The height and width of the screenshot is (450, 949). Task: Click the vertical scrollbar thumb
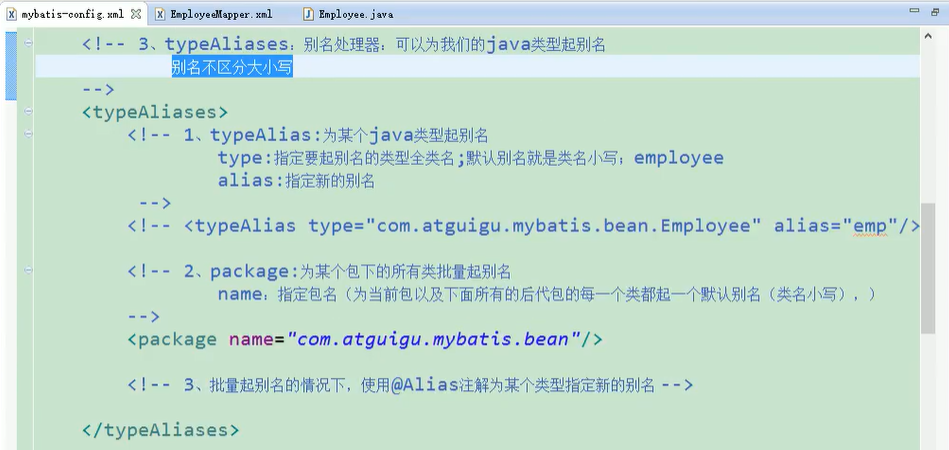928,267
